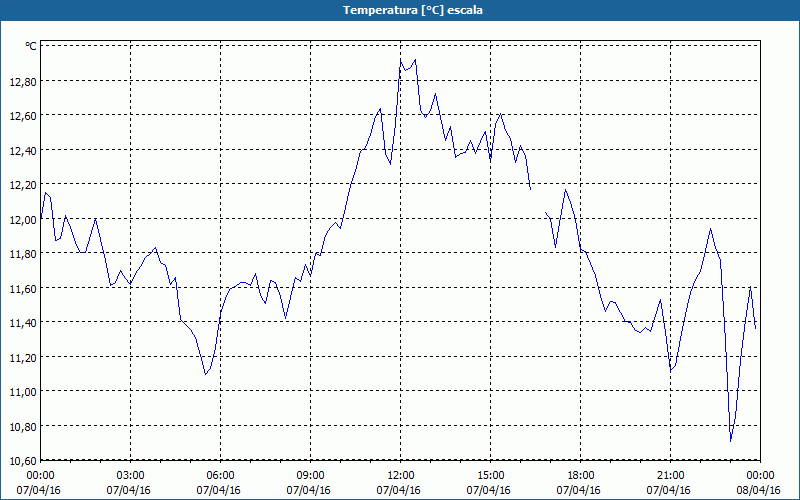Click the 21:00 time label on x-axis
The image size is (800, 500).
click(x=670, y=476)
